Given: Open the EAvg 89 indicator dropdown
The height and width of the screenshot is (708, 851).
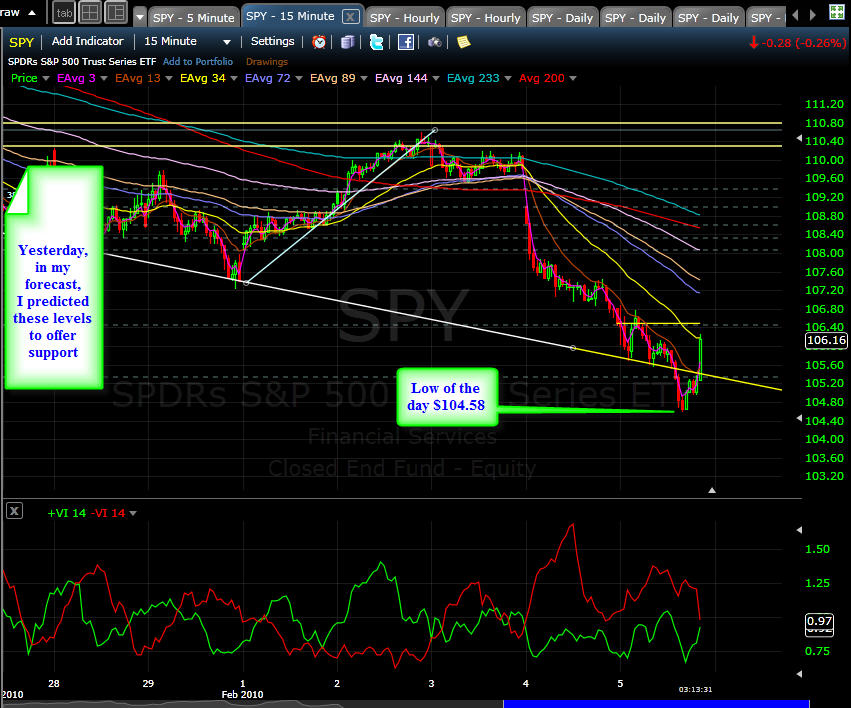Looking at the screenshot, I should (x=364, y=79).
